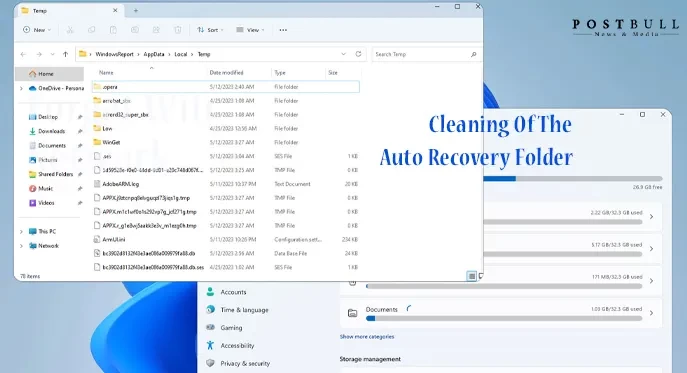
Task: Open the 2.22 GB storage category chevron
Action: pos(652,217)
